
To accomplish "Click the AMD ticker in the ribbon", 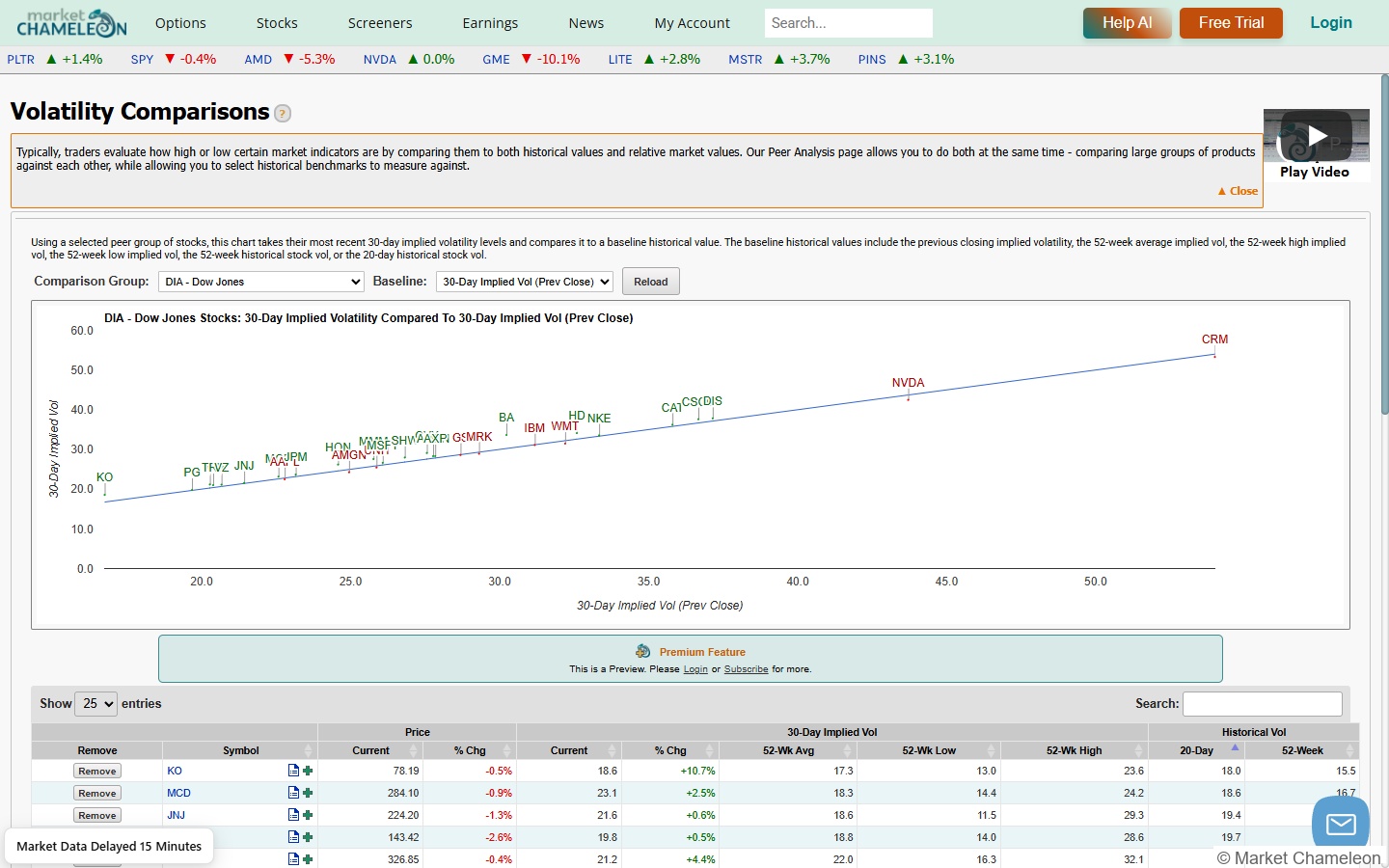I will 258,60.
